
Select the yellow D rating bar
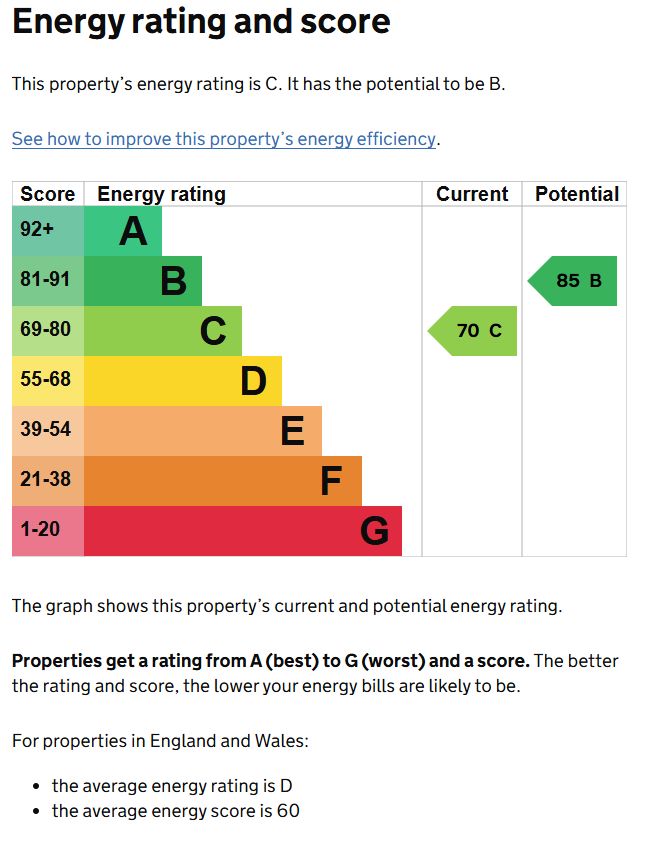pyautogui.click(x=183, y=381)
